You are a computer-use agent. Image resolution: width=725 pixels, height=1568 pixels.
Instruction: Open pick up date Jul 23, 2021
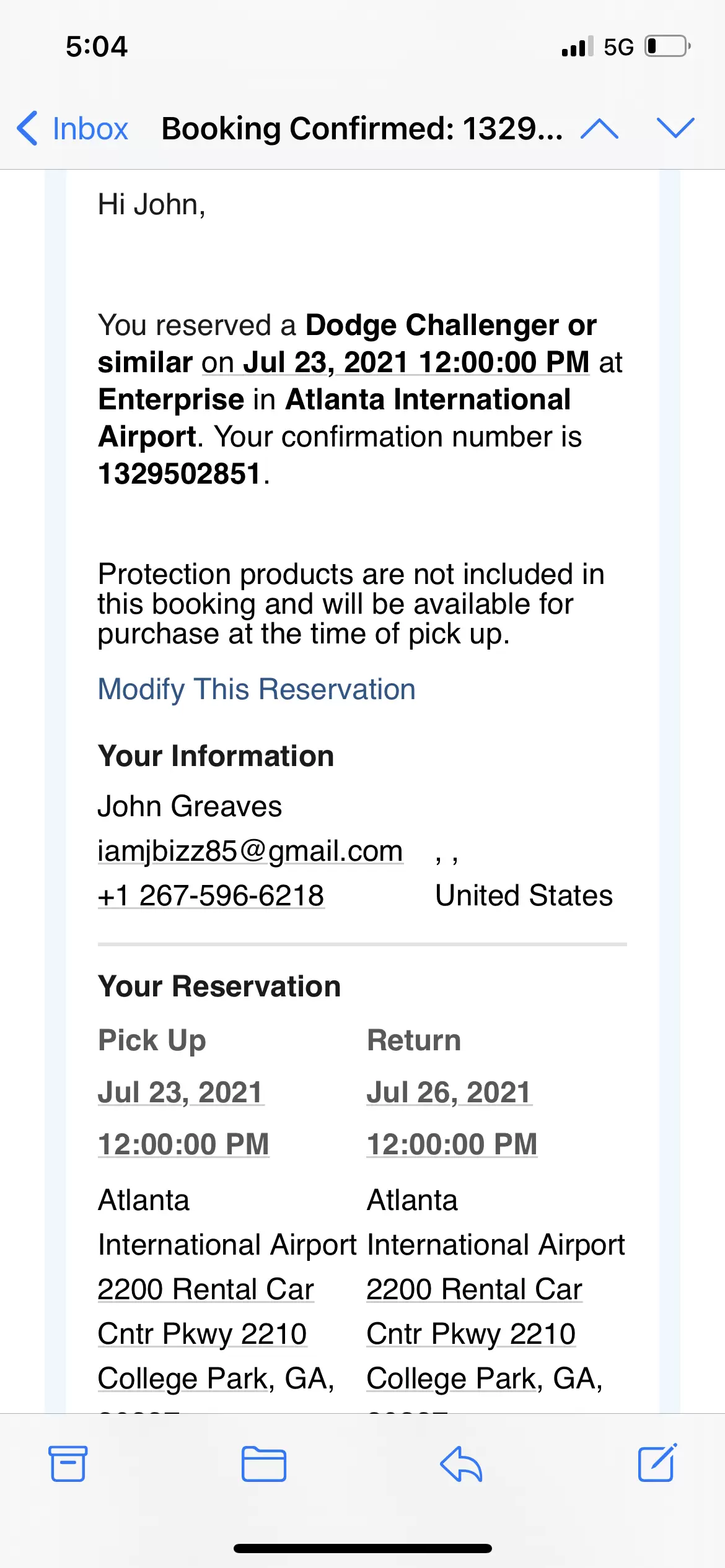click(180, 1092)
